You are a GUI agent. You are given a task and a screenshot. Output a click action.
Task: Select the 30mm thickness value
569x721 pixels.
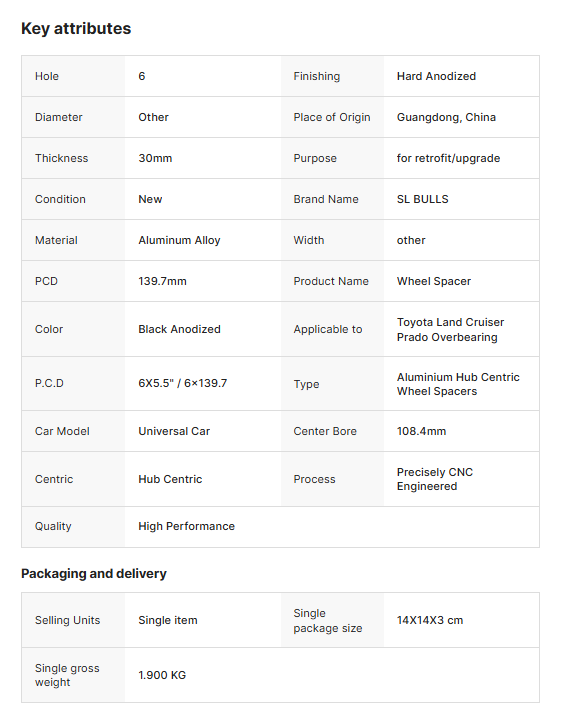(x=155, y=158)
